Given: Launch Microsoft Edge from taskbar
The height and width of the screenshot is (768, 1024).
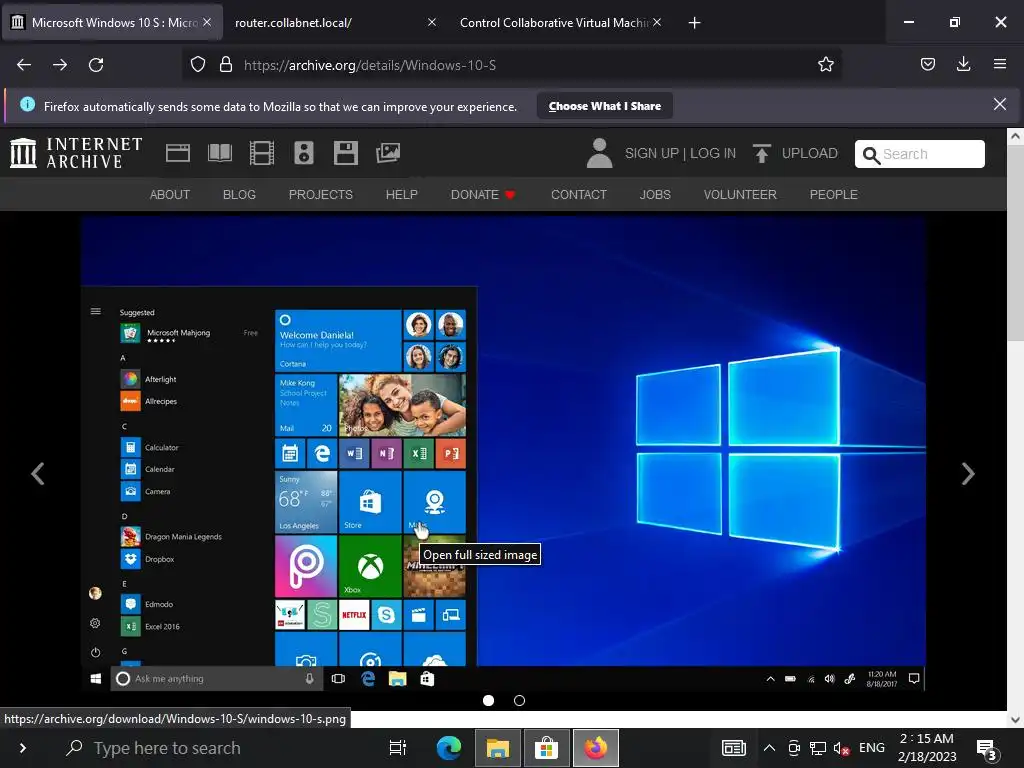Looking at the screenshot, I should [x=449, y=748].
